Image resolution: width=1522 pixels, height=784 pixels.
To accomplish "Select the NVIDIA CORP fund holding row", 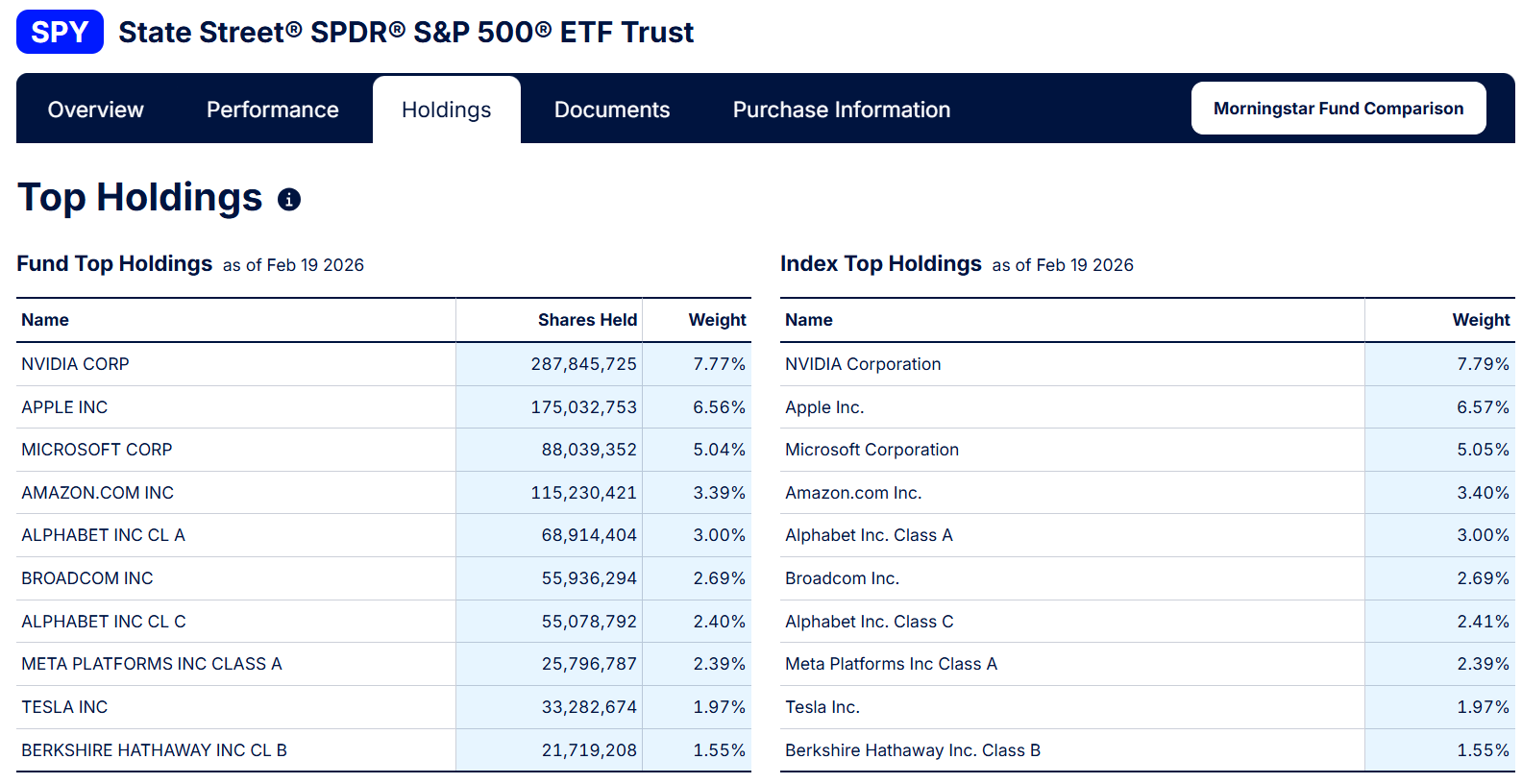I will point(75,364).
